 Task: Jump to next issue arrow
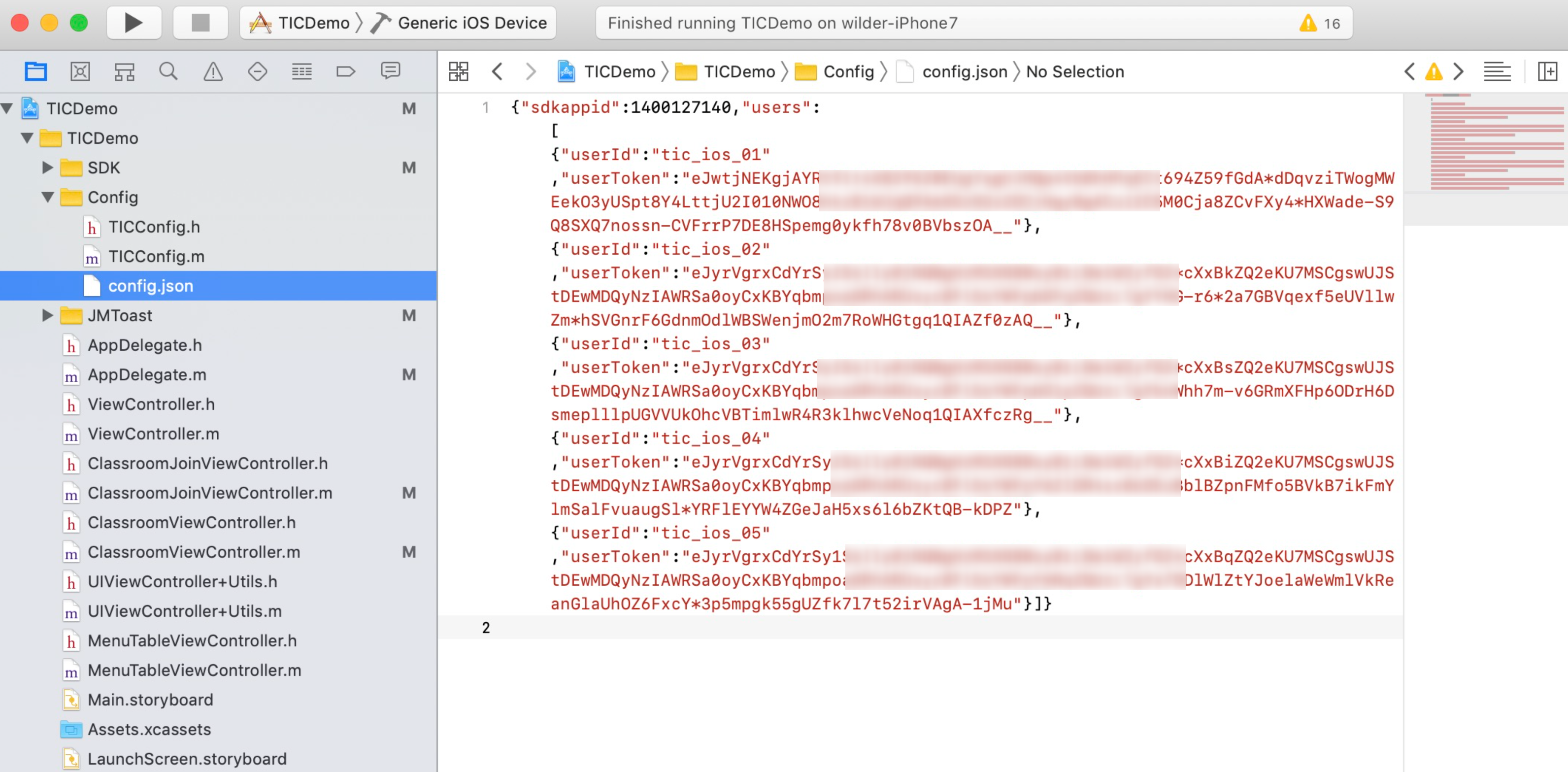[1459, 71]
